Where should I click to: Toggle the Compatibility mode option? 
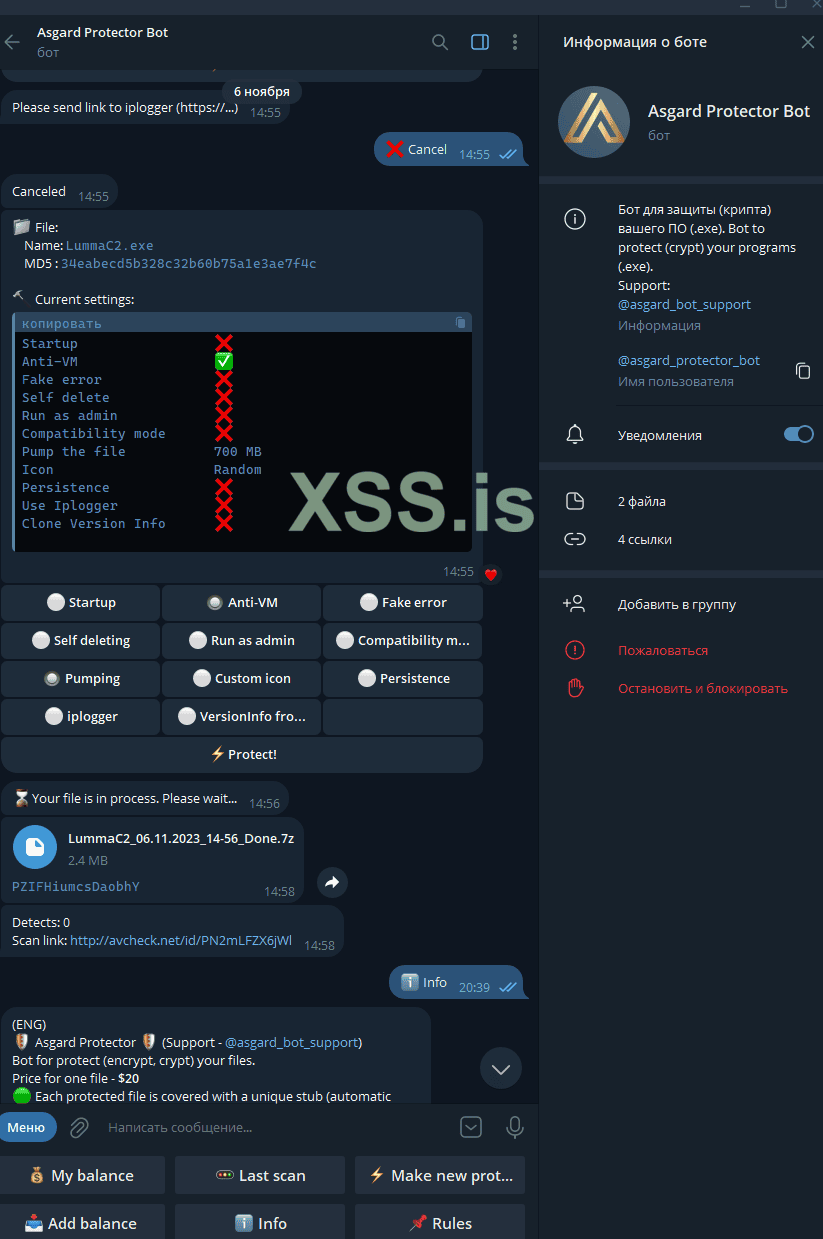(403, 641)
